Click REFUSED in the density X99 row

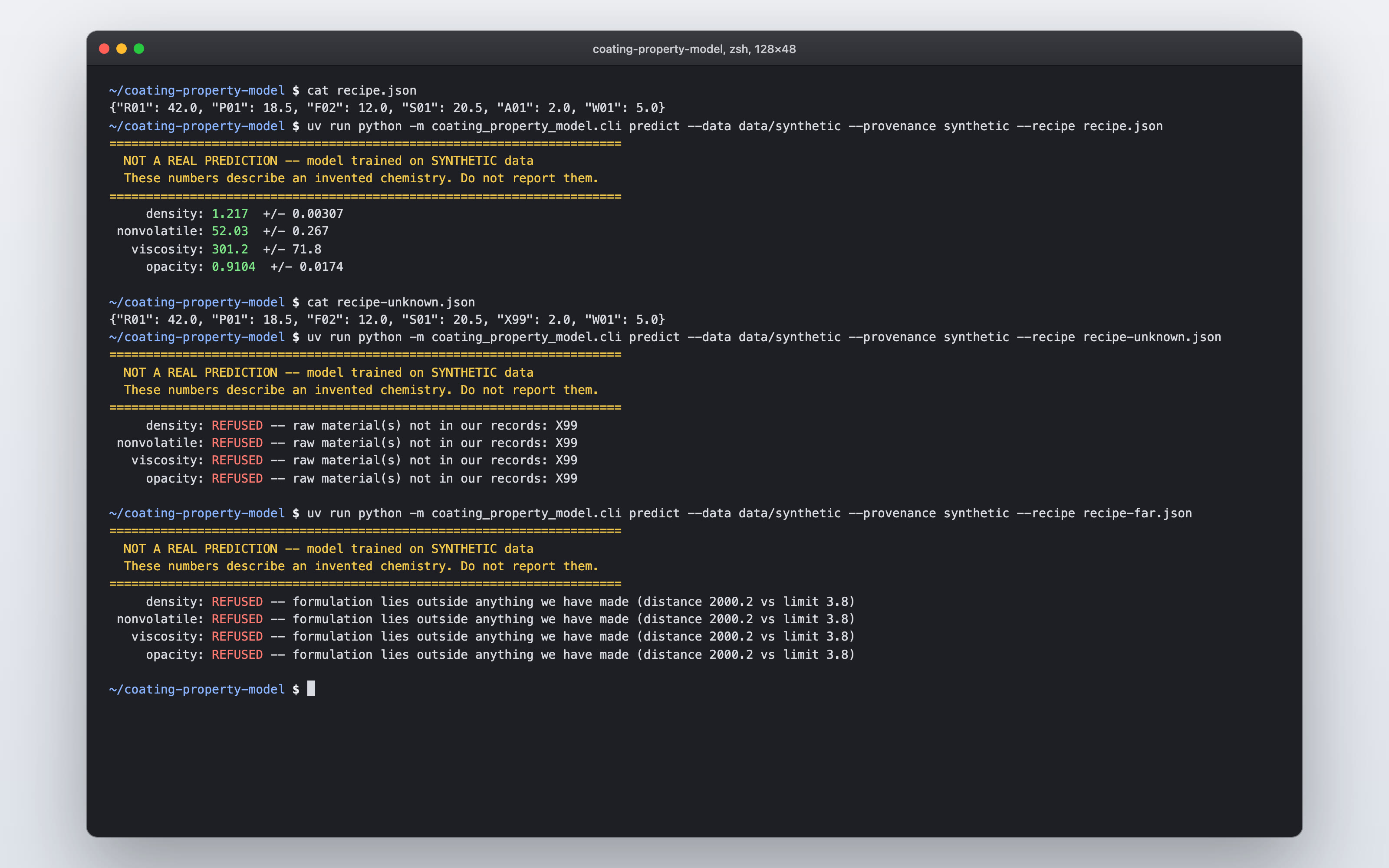(x=237, y=426)
